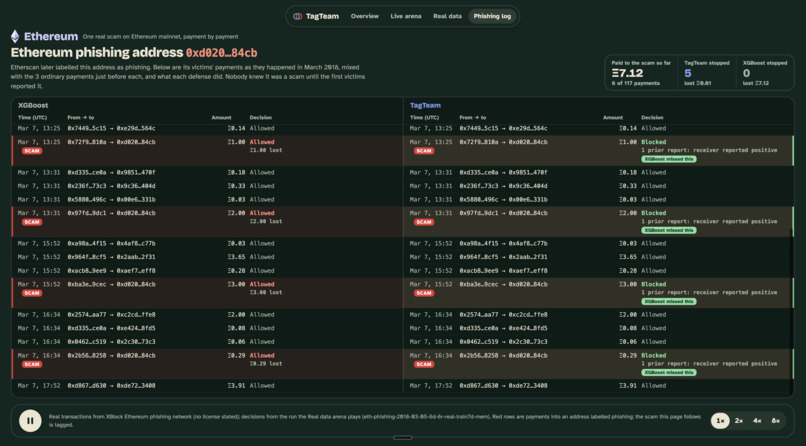The height and width of the screenshot is (446, 806).
Task: Switch to the Live arena tab
Action: coord(406,16)
